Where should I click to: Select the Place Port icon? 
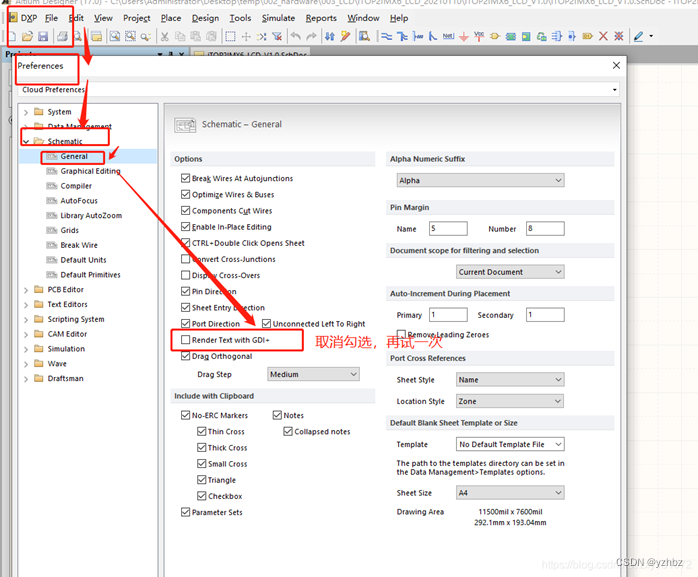(588, 36)
